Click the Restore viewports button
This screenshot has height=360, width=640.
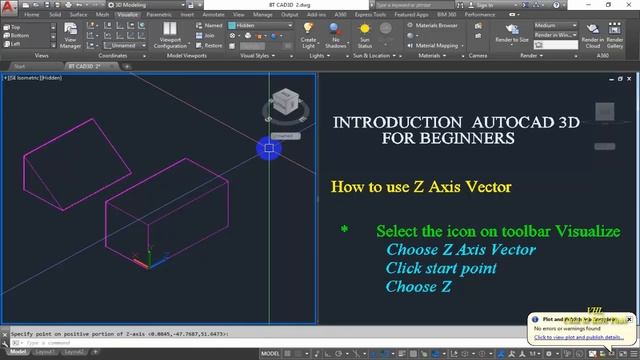(209, 46)
